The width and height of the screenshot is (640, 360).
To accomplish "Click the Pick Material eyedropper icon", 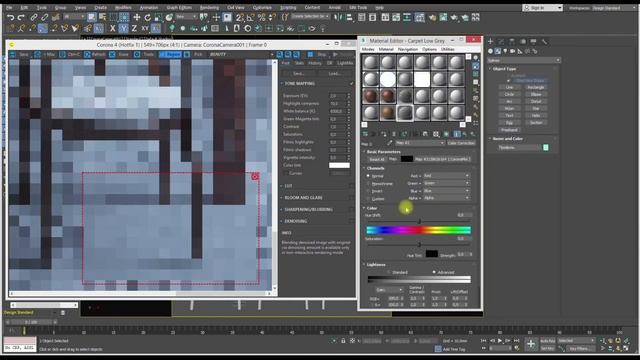I will pos(389,143).
